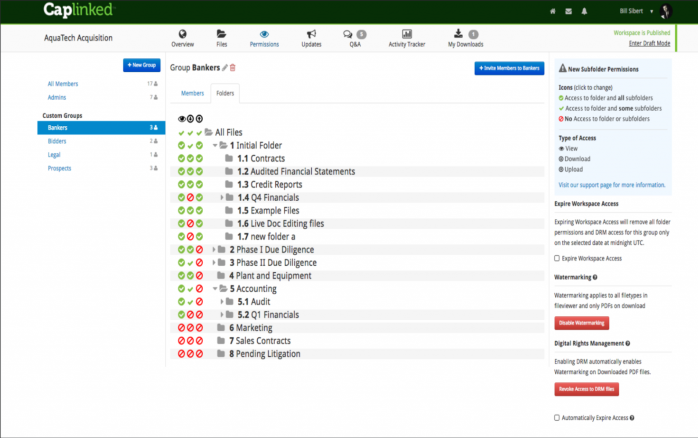Image resolution: width=698 pixels, height=438 pixels.
Task: Toggle view permission for 6 Marketing
Action: [182, 328]
